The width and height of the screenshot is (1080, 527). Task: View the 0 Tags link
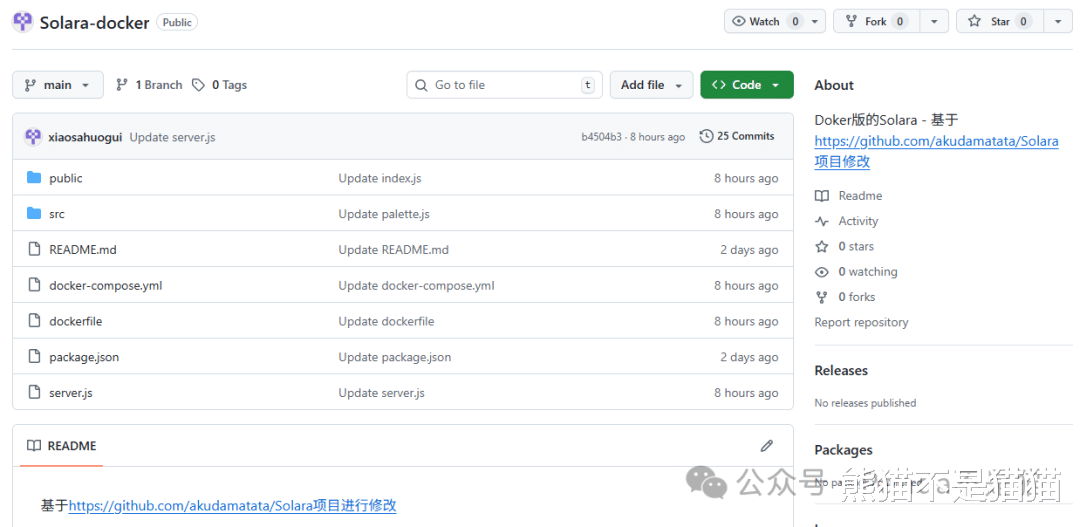click(220, 85)
